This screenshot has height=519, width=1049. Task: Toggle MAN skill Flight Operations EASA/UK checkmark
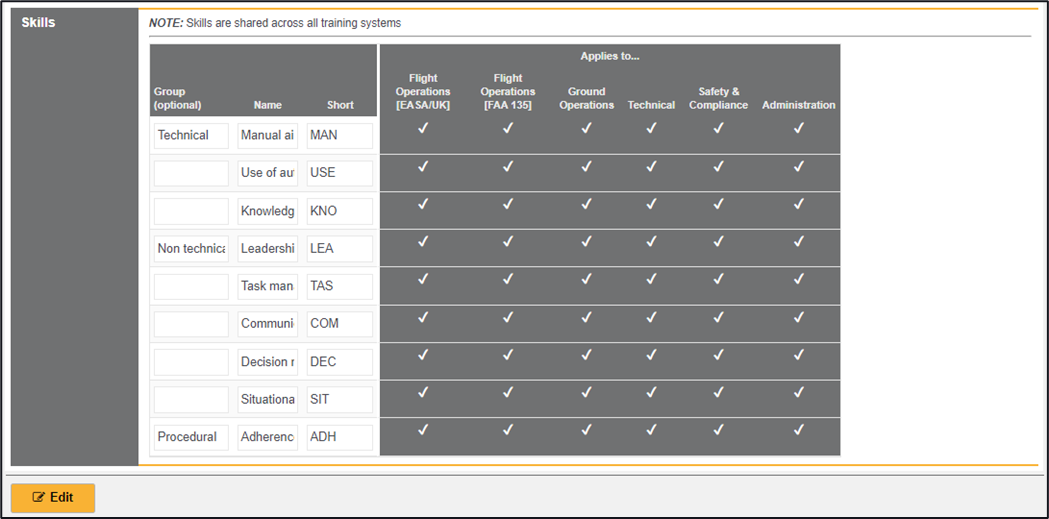pyautogui.click(x=423, y=128)
